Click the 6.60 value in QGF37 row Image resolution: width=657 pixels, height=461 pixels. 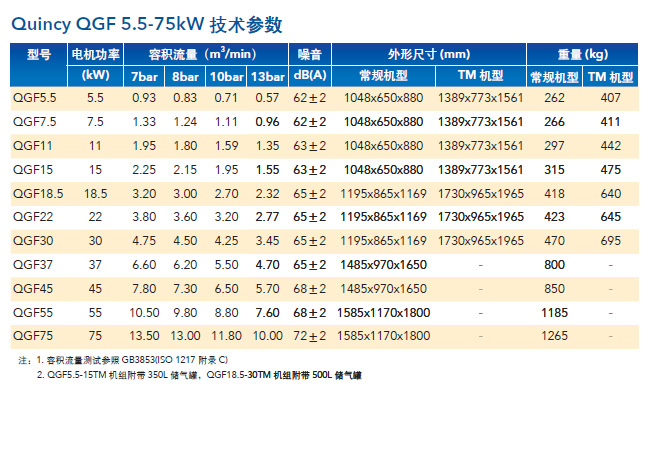(144, 265)
